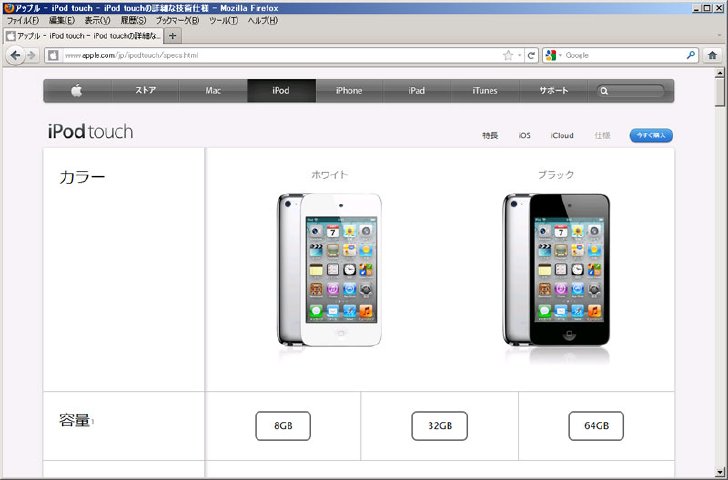728x480 pixels.
Task: Click the Apple site search field
Action: [x=631, y=91]
